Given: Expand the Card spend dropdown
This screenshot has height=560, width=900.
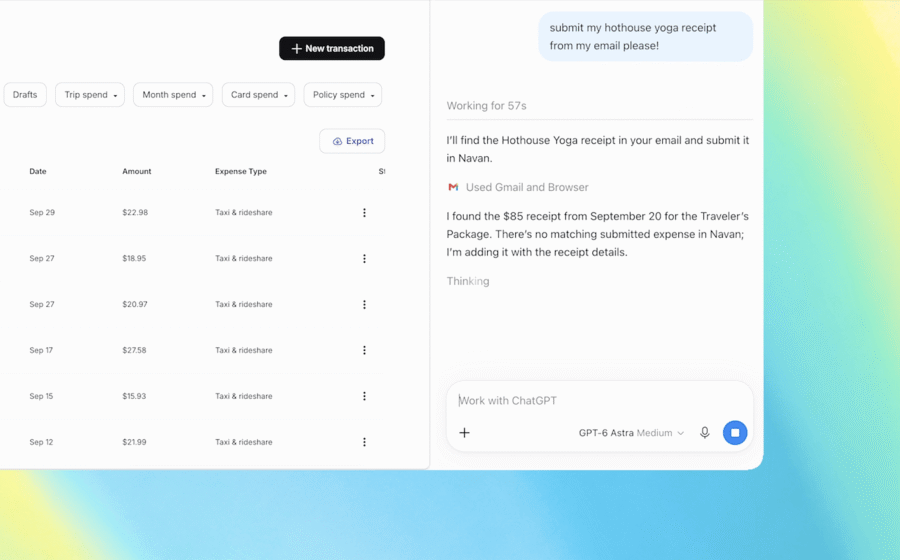Looking at the screenshot, I should tap(258, 95).
